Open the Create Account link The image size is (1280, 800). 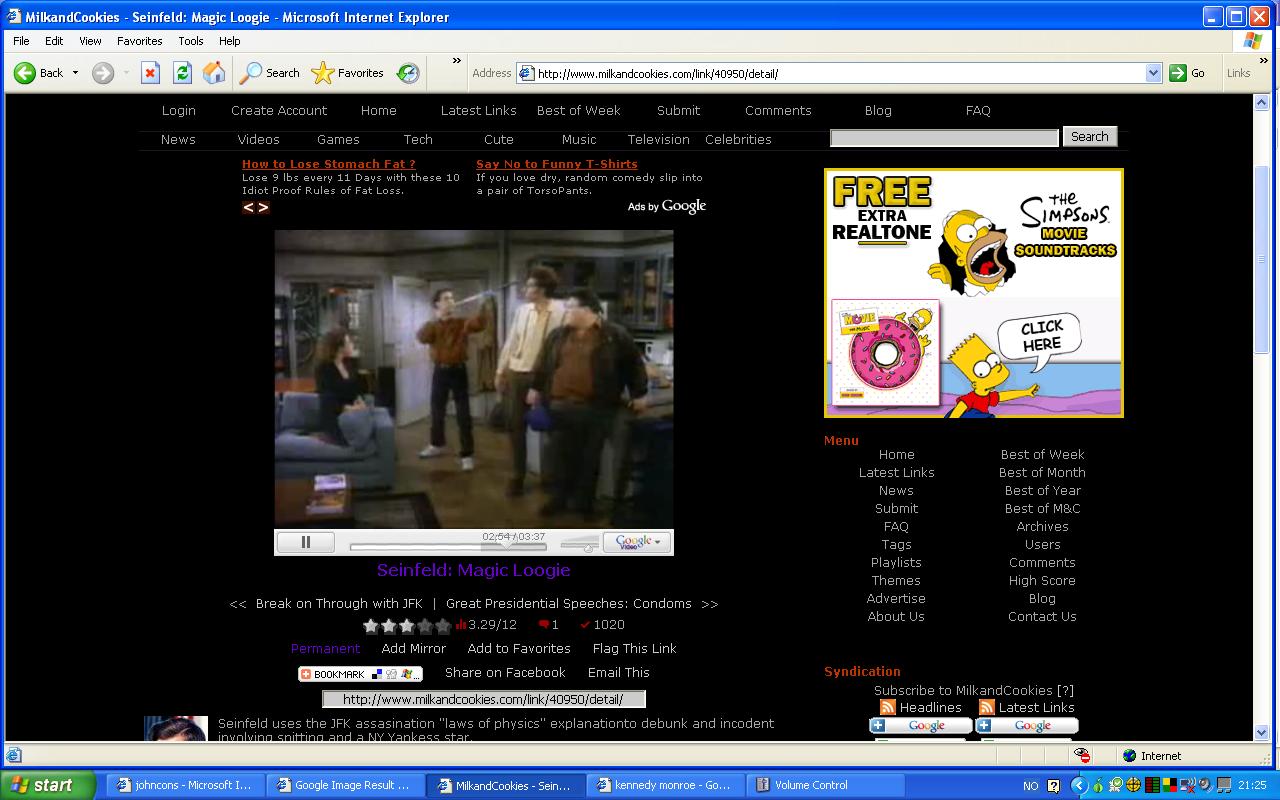tap(279, 111)
